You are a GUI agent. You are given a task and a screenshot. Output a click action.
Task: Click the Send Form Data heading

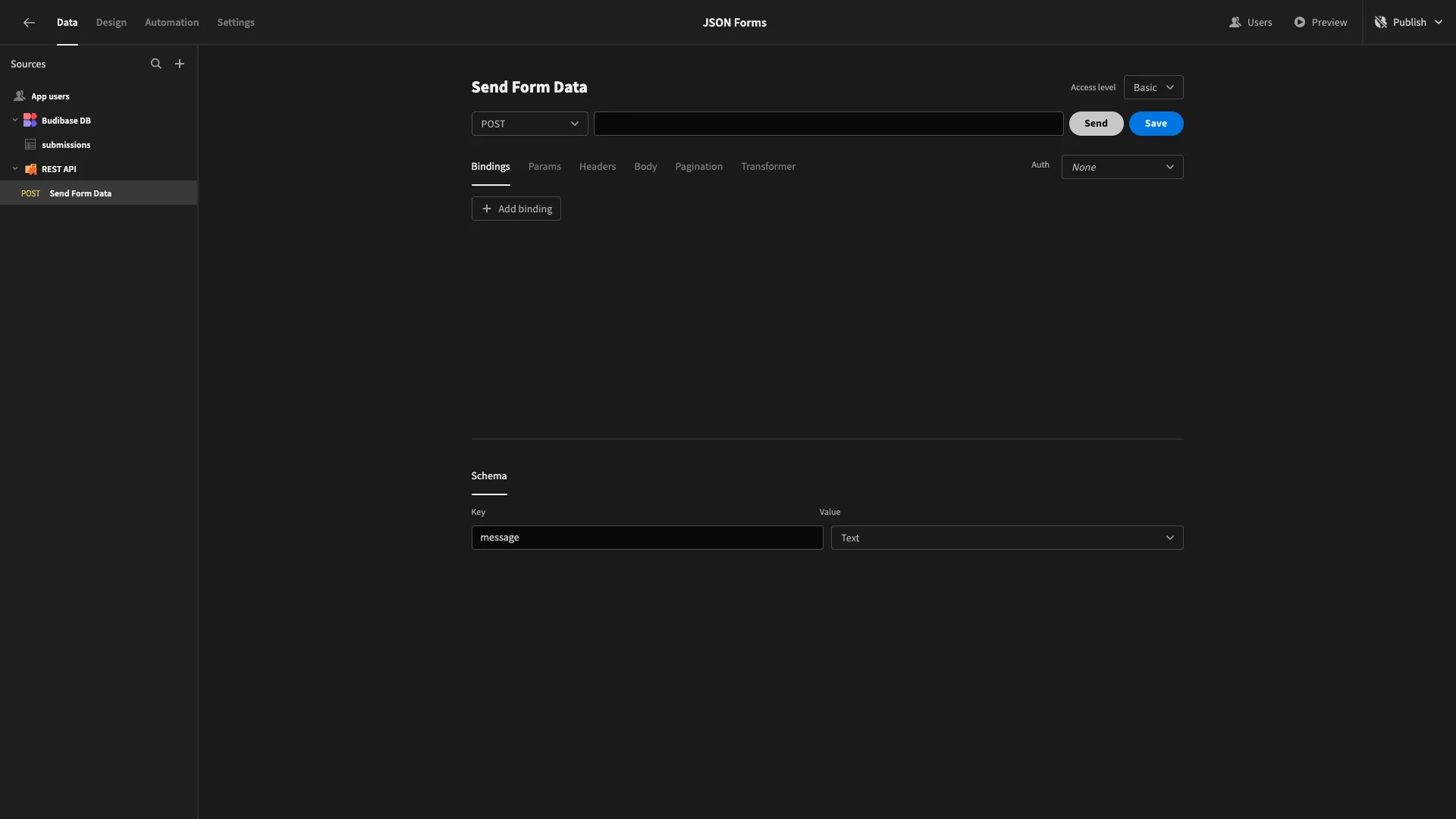click(x=529, y=87)
